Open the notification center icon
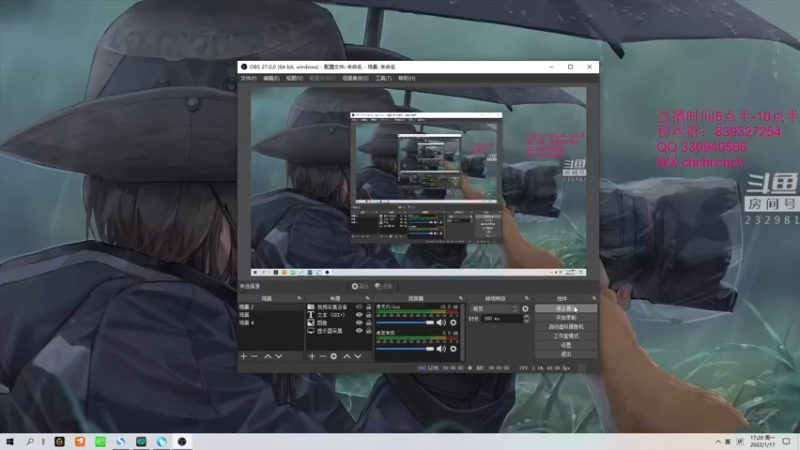Viewport: 800px width, 450px height. point(786,442)
